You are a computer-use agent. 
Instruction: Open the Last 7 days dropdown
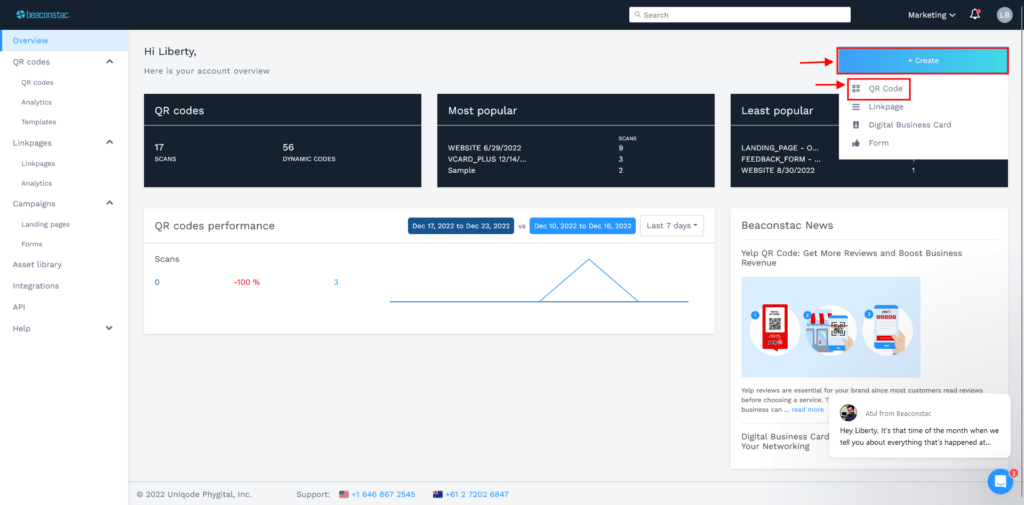672,225
